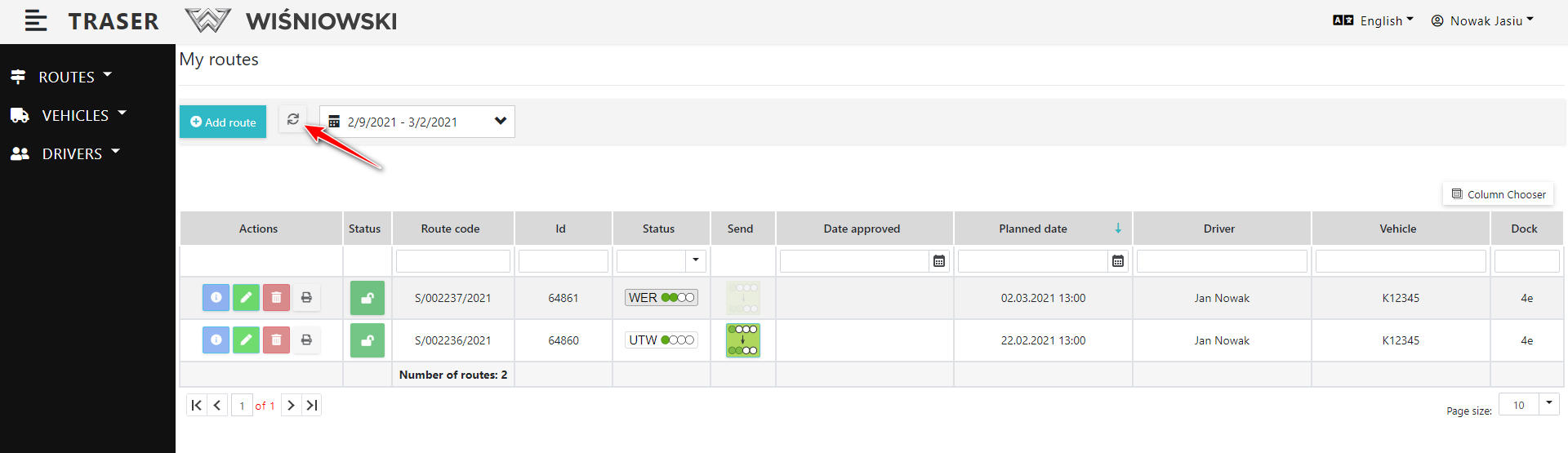1568x453 pixels.
Task: Open info for route S/002237/2021
Action: tap(216, 298)
